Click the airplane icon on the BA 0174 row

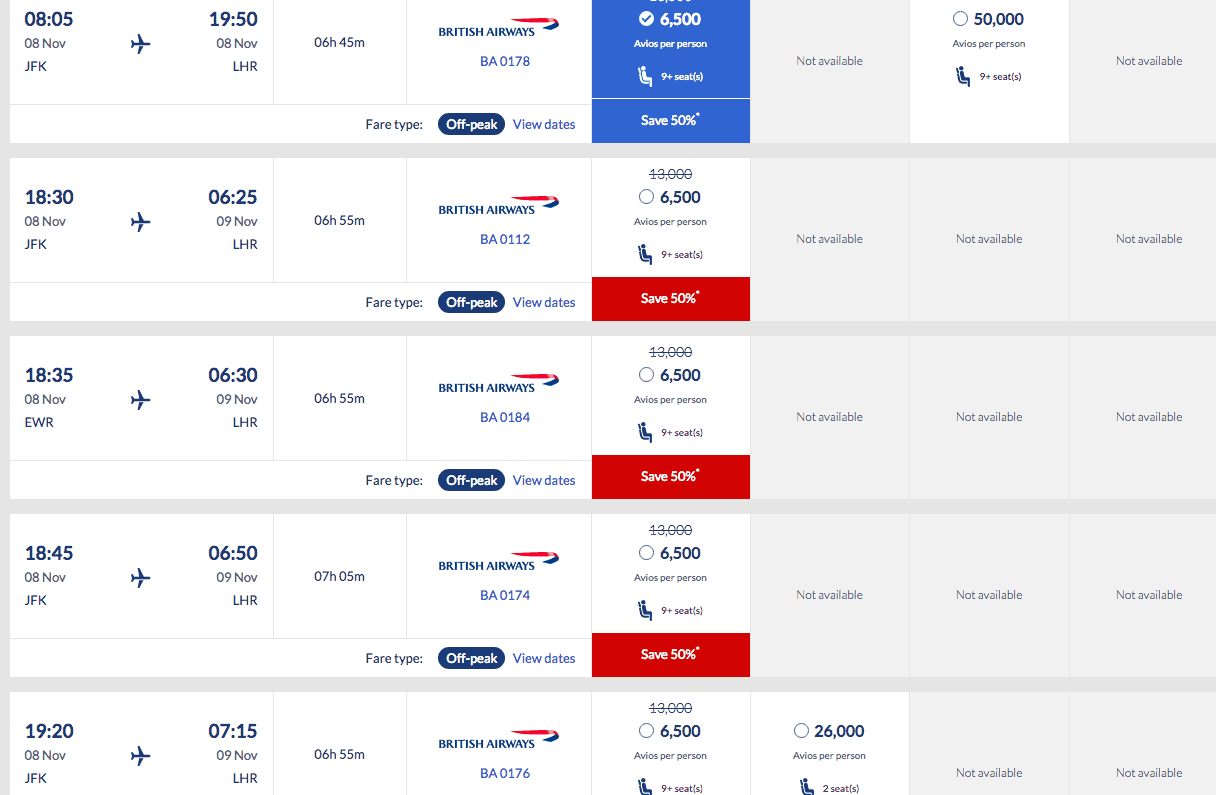(140, 578)
